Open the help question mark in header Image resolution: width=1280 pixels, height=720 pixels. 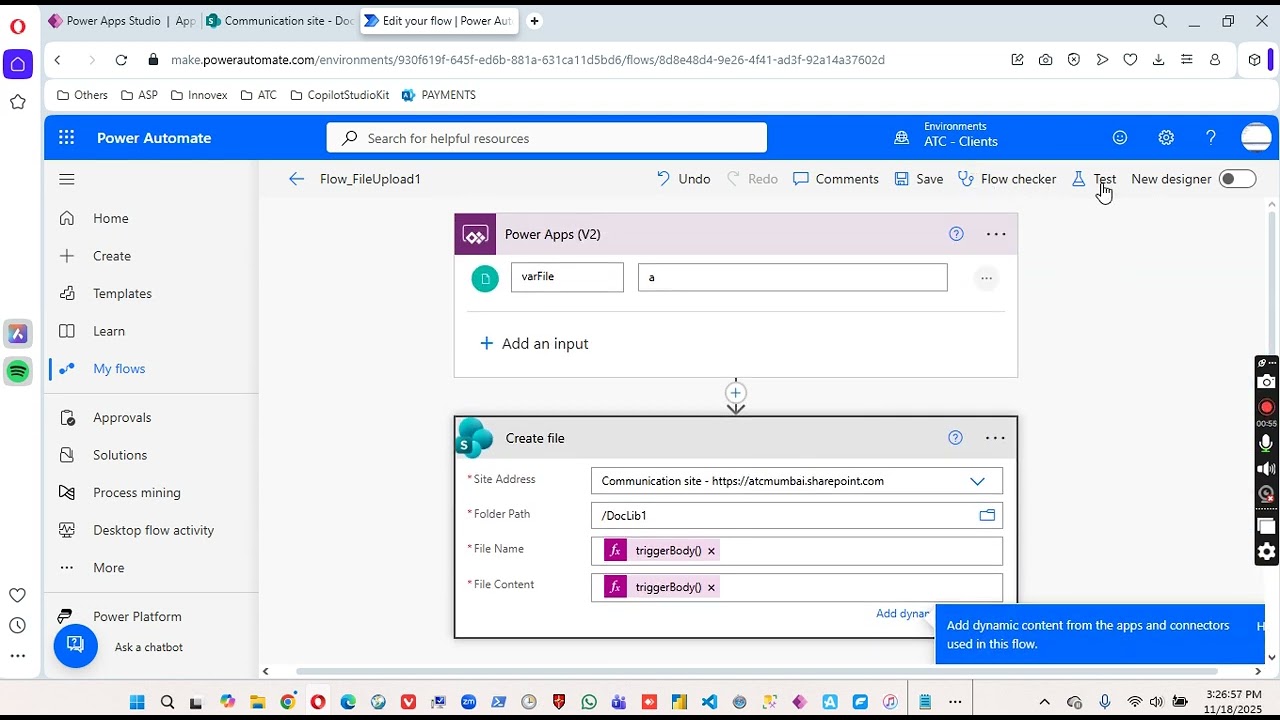1211,138
